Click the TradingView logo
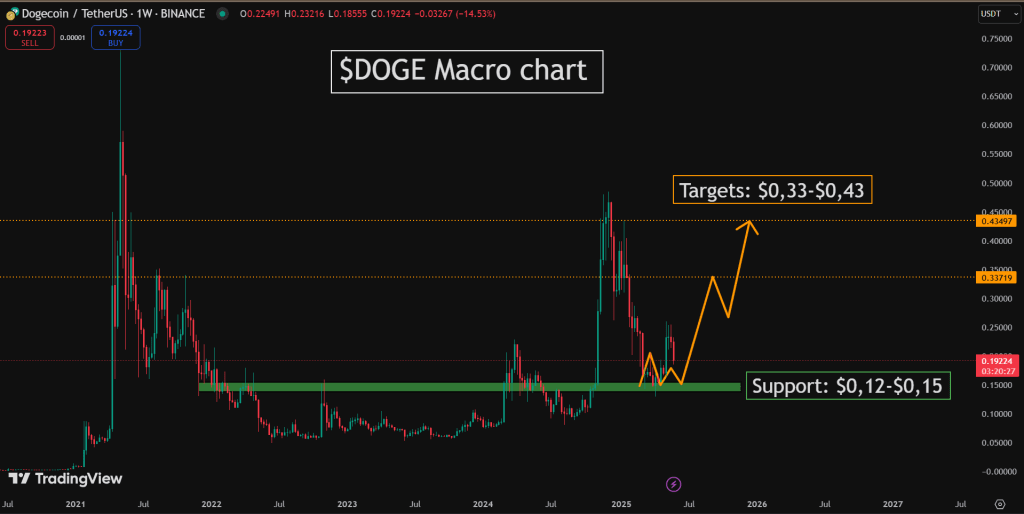The height and width of the screenshot is (514, 1024). (65, 479)
